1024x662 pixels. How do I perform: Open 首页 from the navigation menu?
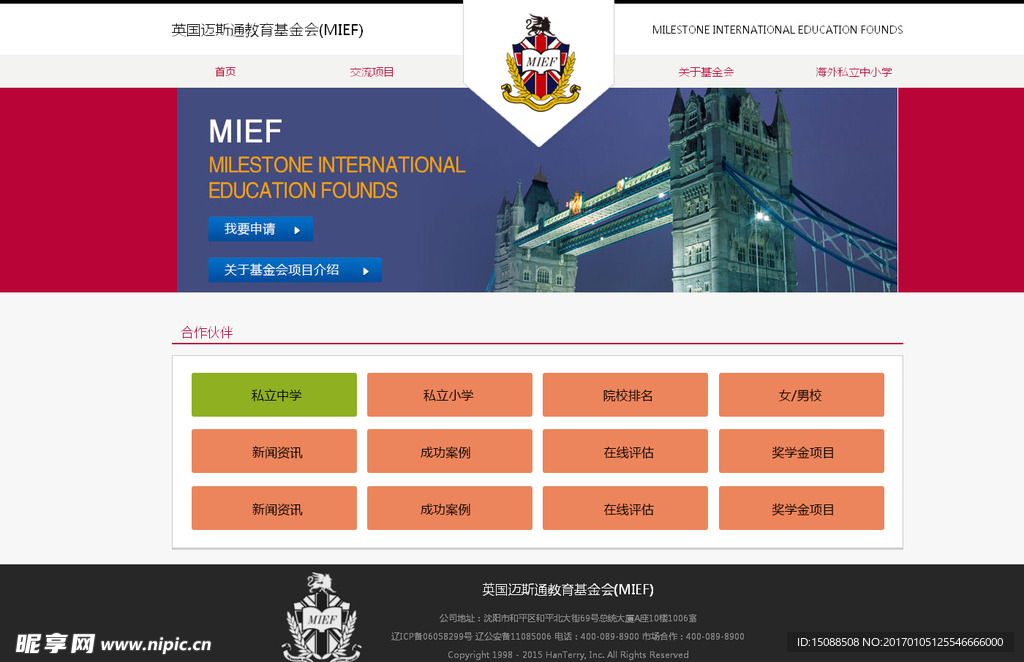225,71
